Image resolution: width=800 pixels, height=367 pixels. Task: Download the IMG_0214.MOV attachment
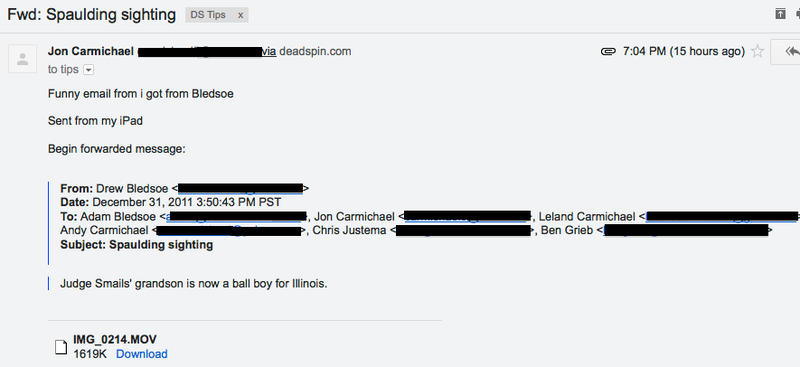[x=142, y=354]
